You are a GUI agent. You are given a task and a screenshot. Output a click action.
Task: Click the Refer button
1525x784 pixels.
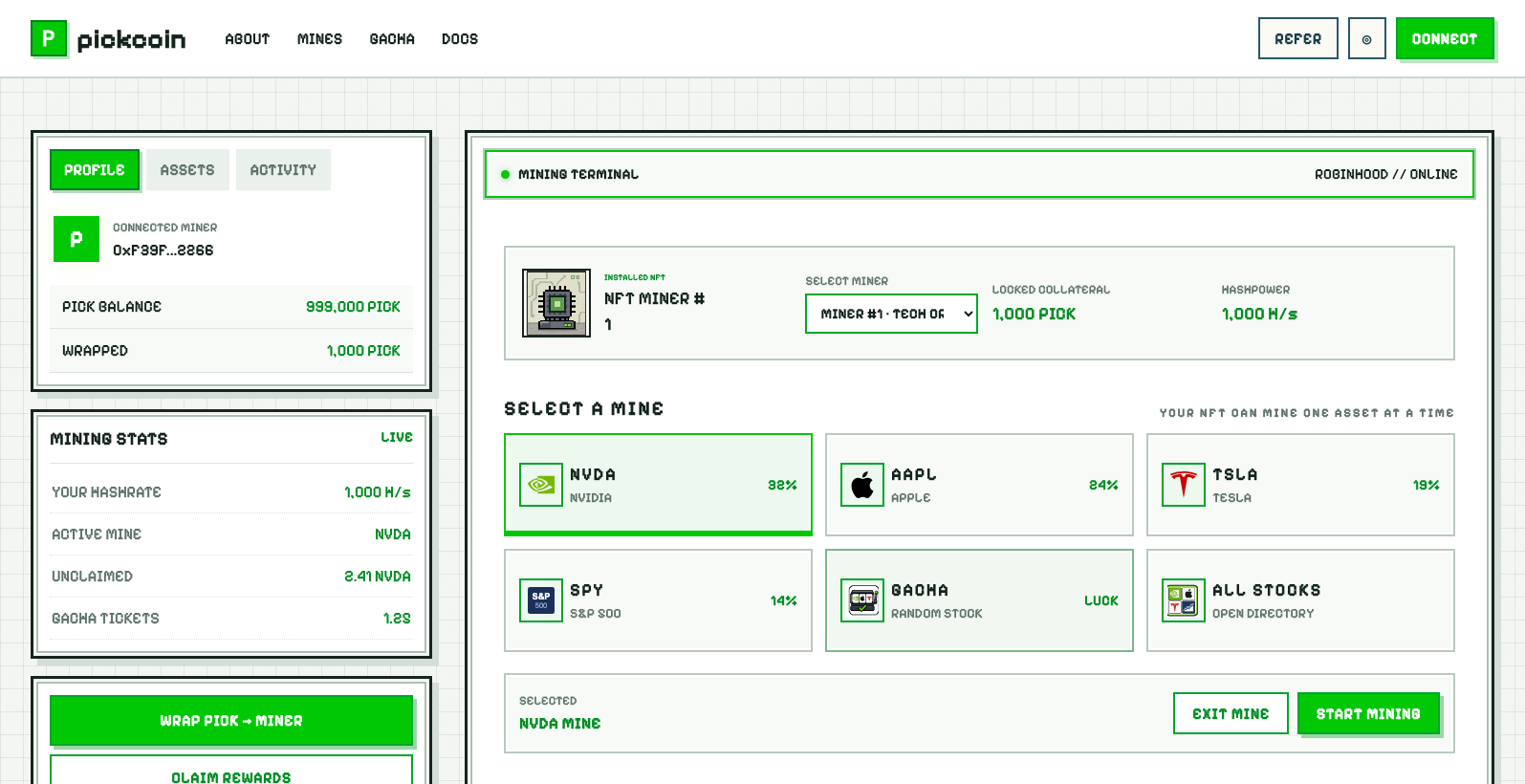point(1297,39)
